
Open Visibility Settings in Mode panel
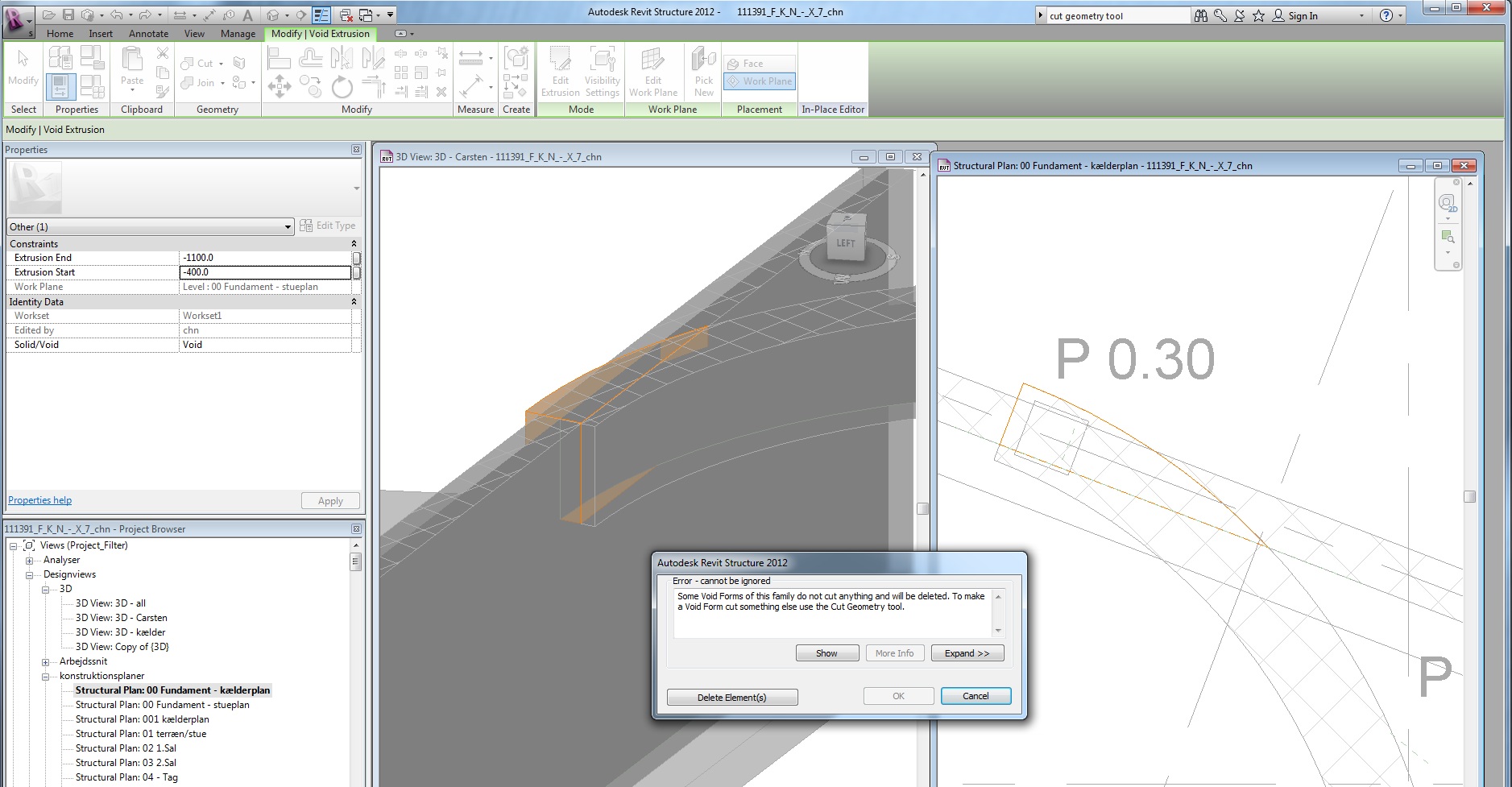pos(602,71)
